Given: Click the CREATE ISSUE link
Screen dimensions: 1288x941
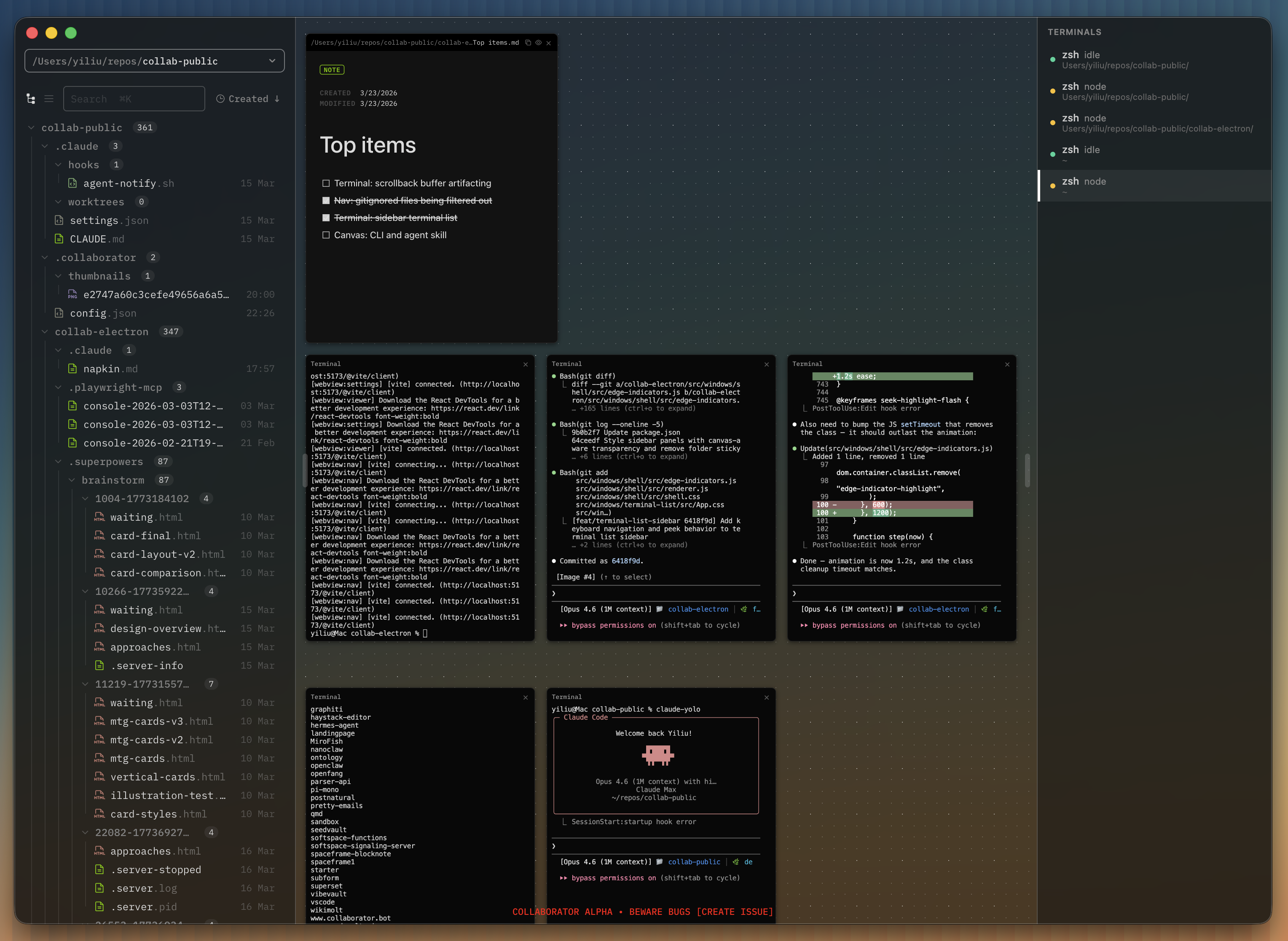Looking at the screenshot, I should (735, 911).
